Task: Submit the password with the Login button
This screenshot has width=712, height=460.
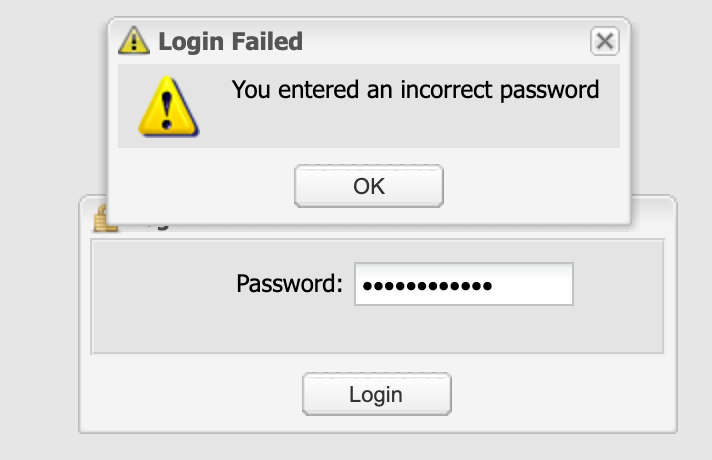Action: [376, 394]
